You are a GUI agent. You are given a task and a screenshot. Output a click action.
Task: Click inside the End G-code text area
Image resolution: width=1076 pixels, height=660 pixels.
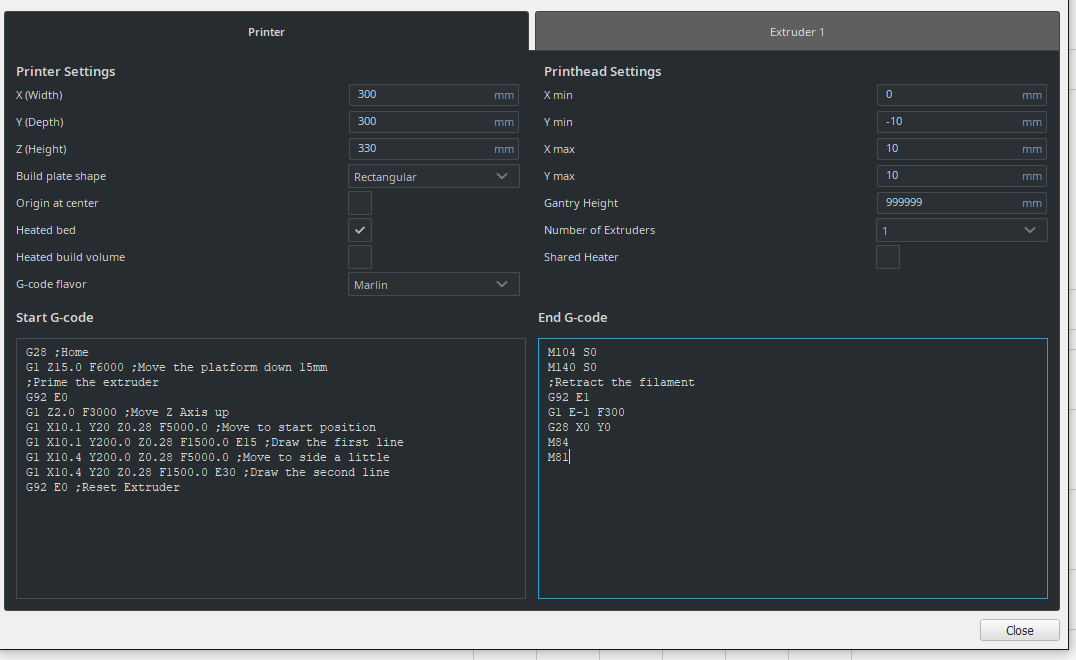pos(793,468)
